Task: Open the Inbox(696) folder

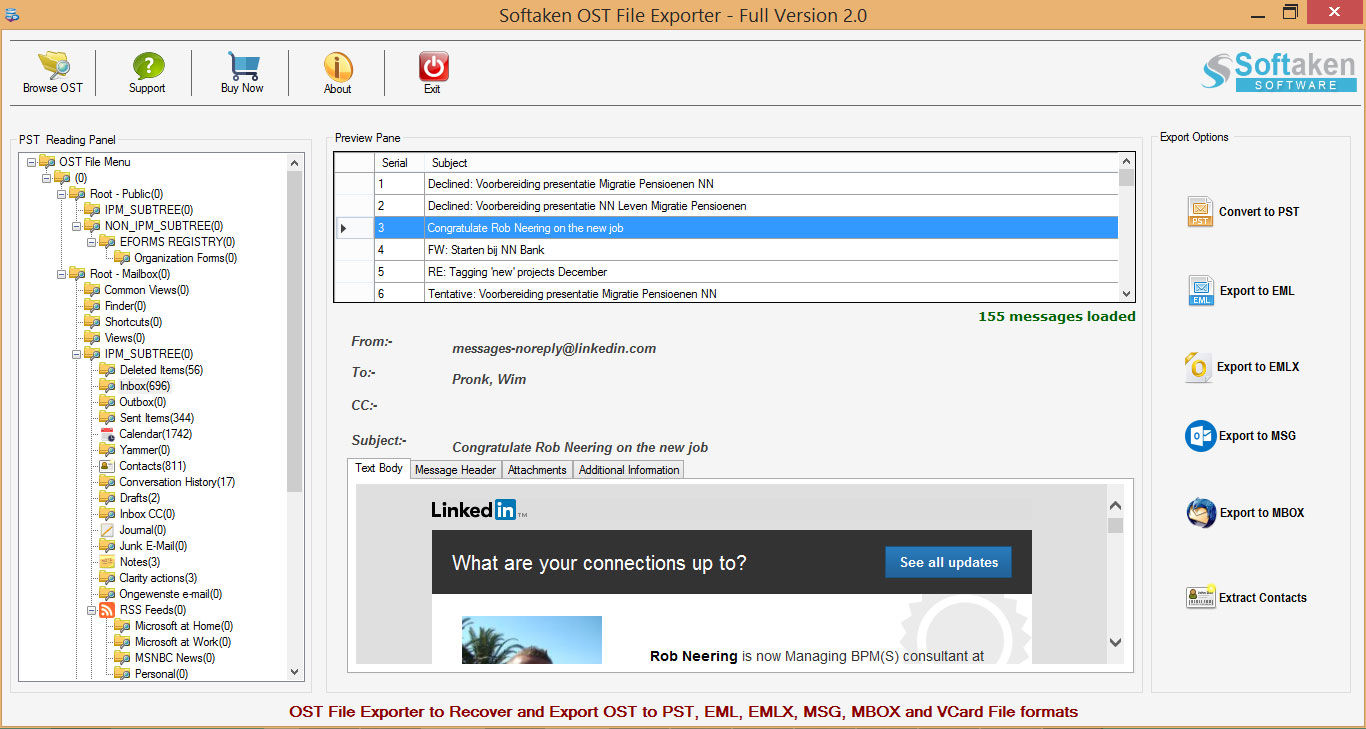Action: pyautogui.click(x=144, y=386)
